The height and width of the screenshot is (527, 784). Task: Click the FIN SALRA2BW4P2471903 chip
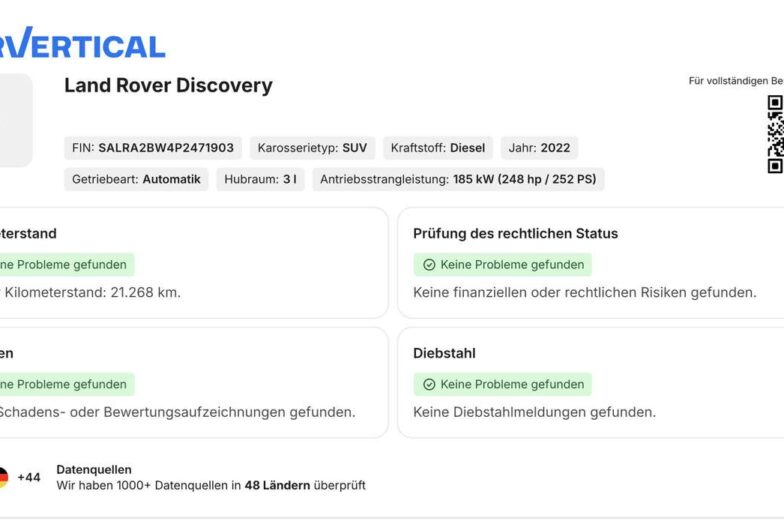click(x=153, y=148)
